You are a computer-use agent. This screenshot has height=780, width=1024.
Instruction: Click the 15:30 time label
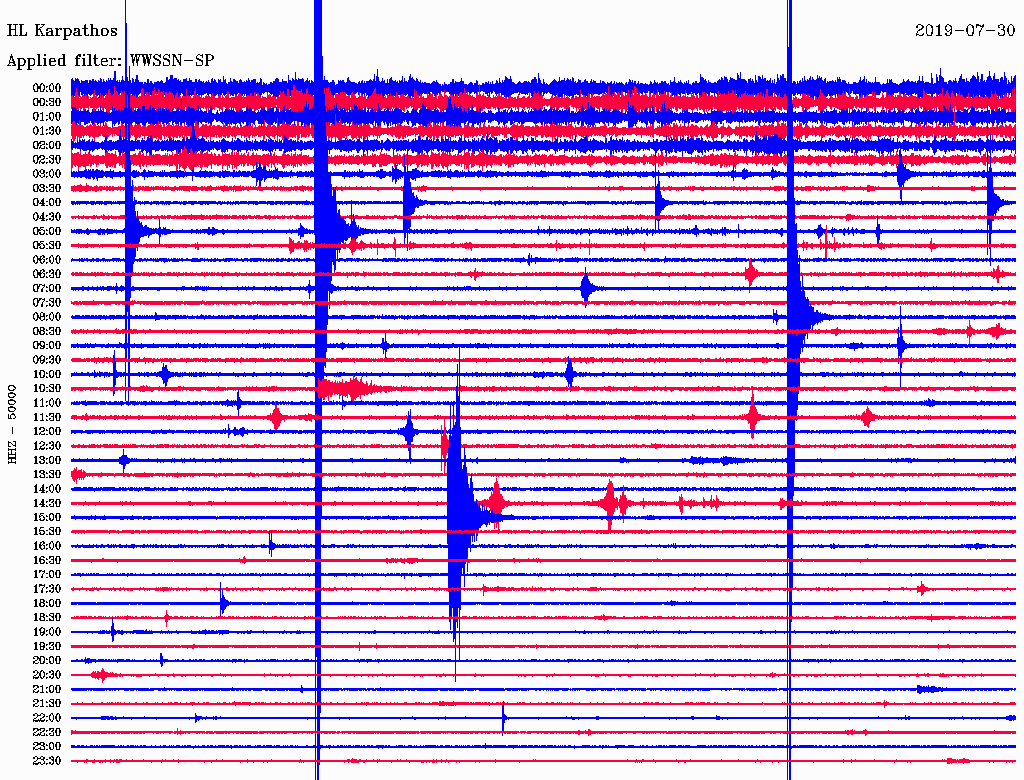click(x=47, y=532)
